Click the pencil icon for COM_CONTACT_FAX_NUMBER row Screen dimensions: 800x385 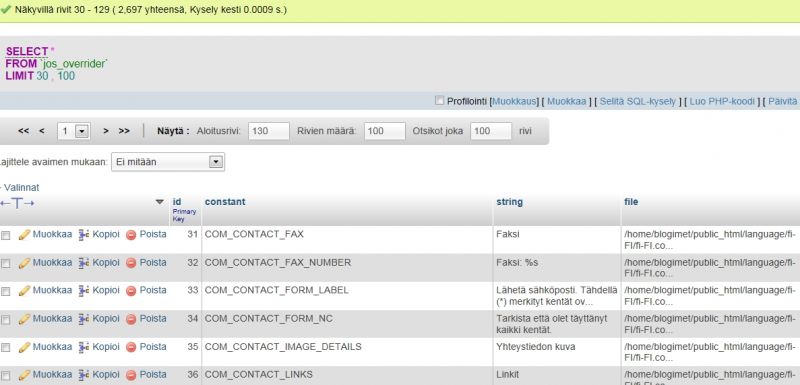[24, 263]
